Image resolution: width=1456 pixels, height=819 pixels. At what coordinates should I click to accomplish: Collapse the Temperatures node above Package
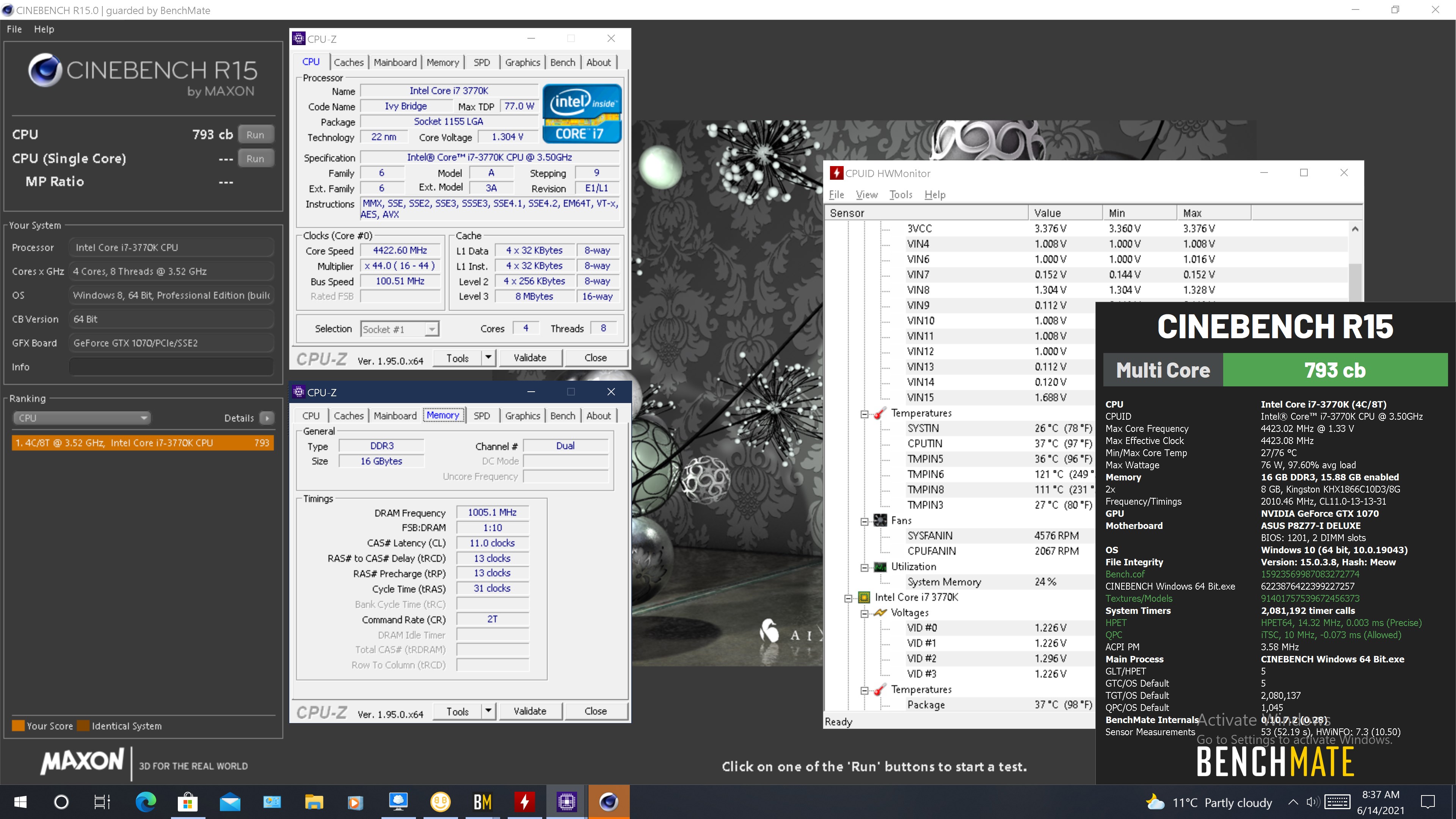click(x=864, y=690)
